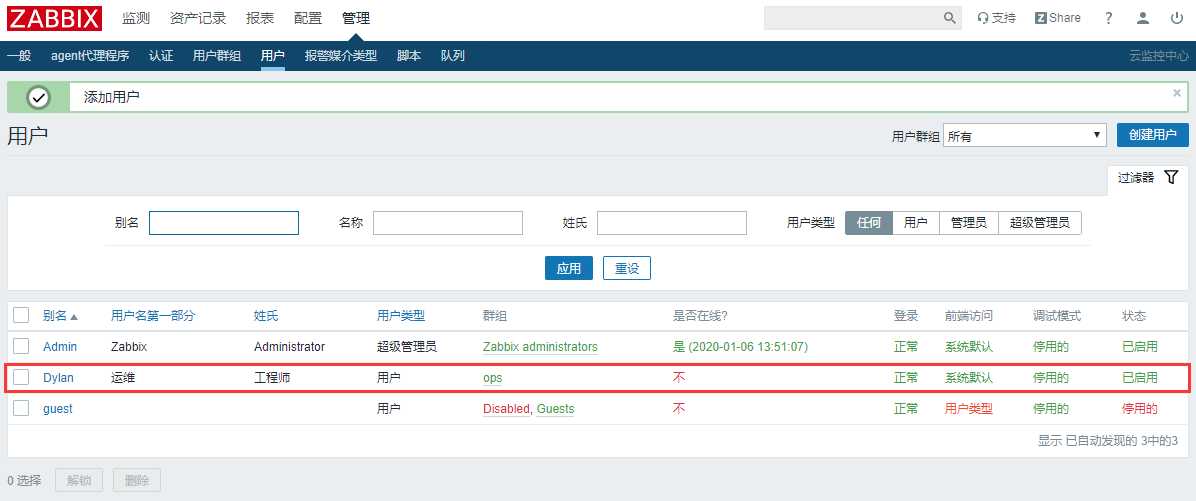This screenshot has height=501, width=1196.
Task: Open the 配置 top menu
Action: [307, 18]
